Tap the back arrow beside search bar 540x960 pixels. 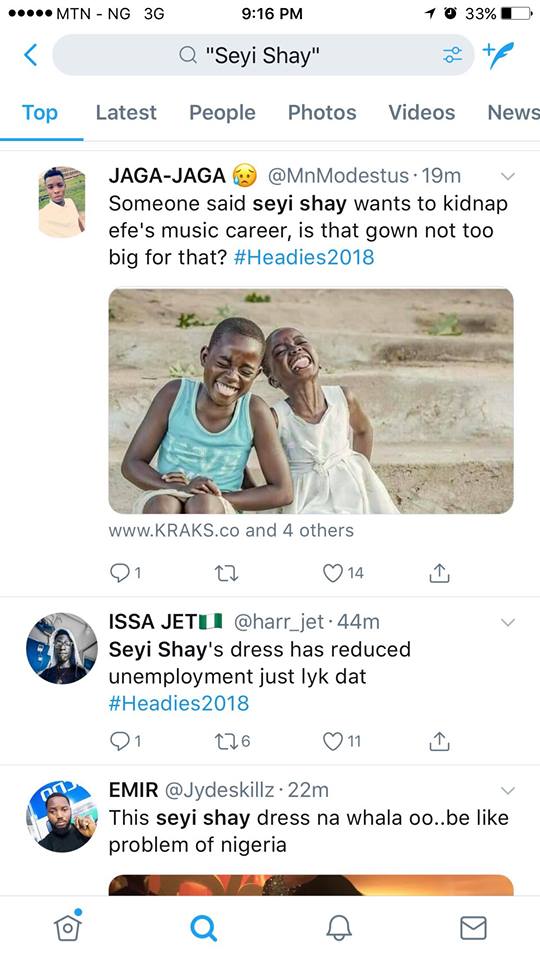click(31, 55)
